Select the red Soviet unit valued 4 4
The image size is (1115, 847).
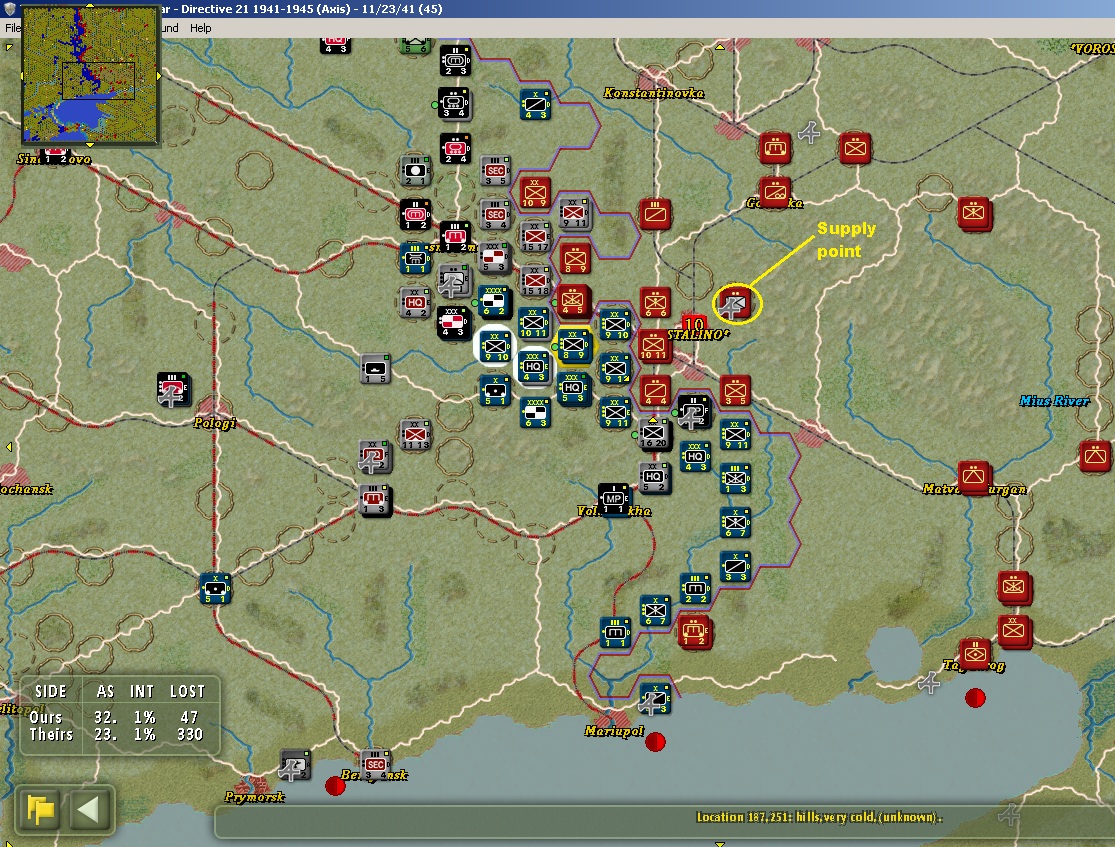tap(655, 390)
